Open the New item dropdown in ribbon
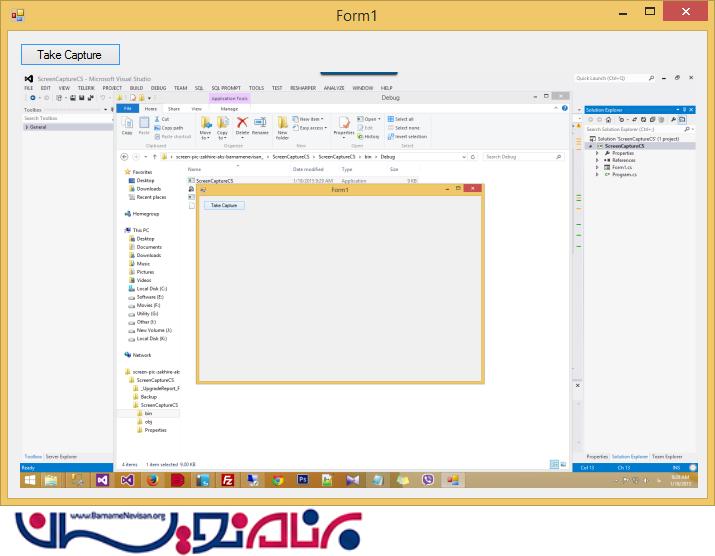 (310, 119)
